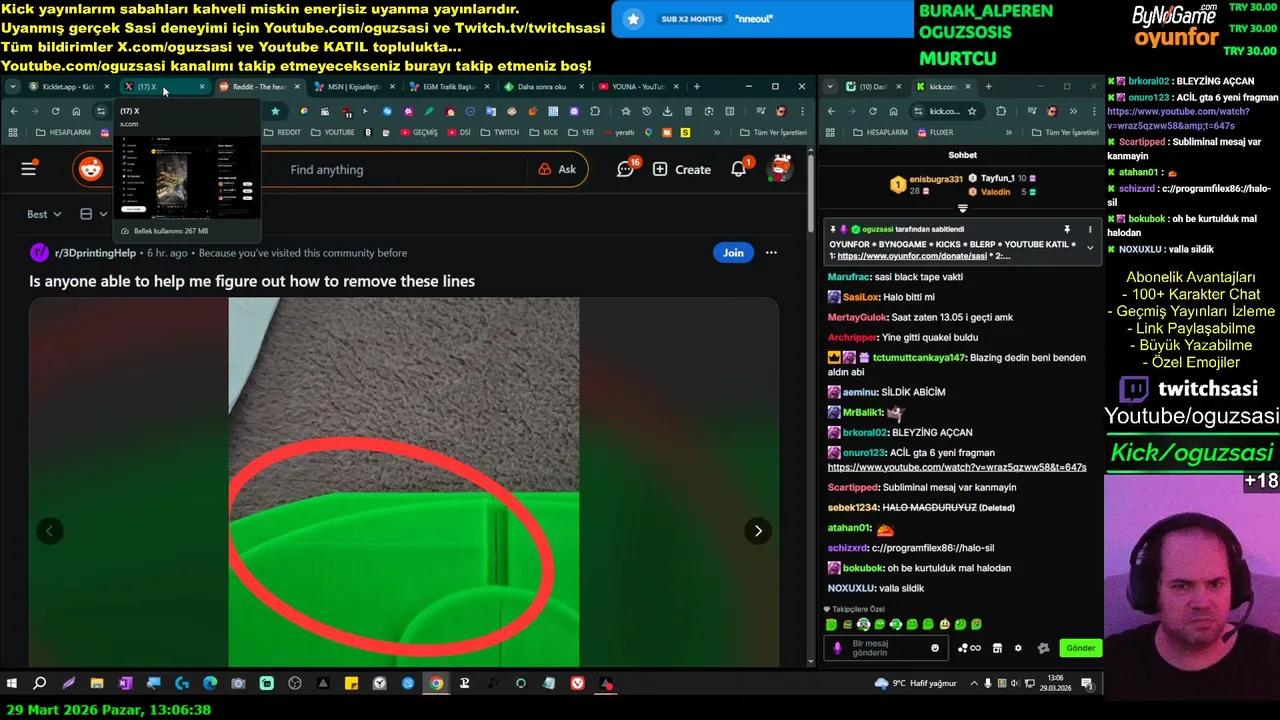Collapse the chat leaderboard panel

point(962,209)
